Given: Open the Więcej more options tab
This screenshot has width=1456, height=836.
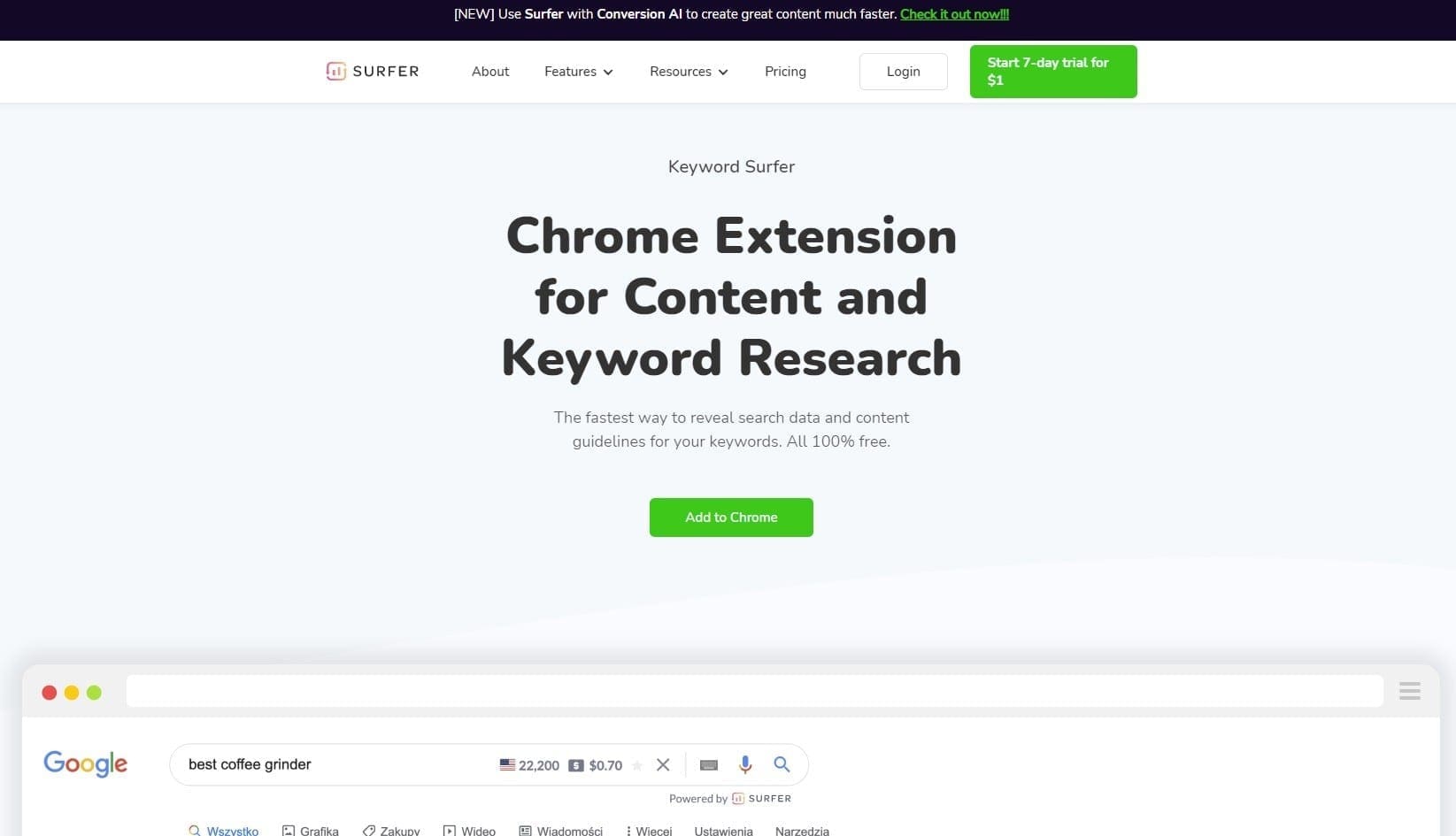Looking at the screenshot, I should pos(649,831).
